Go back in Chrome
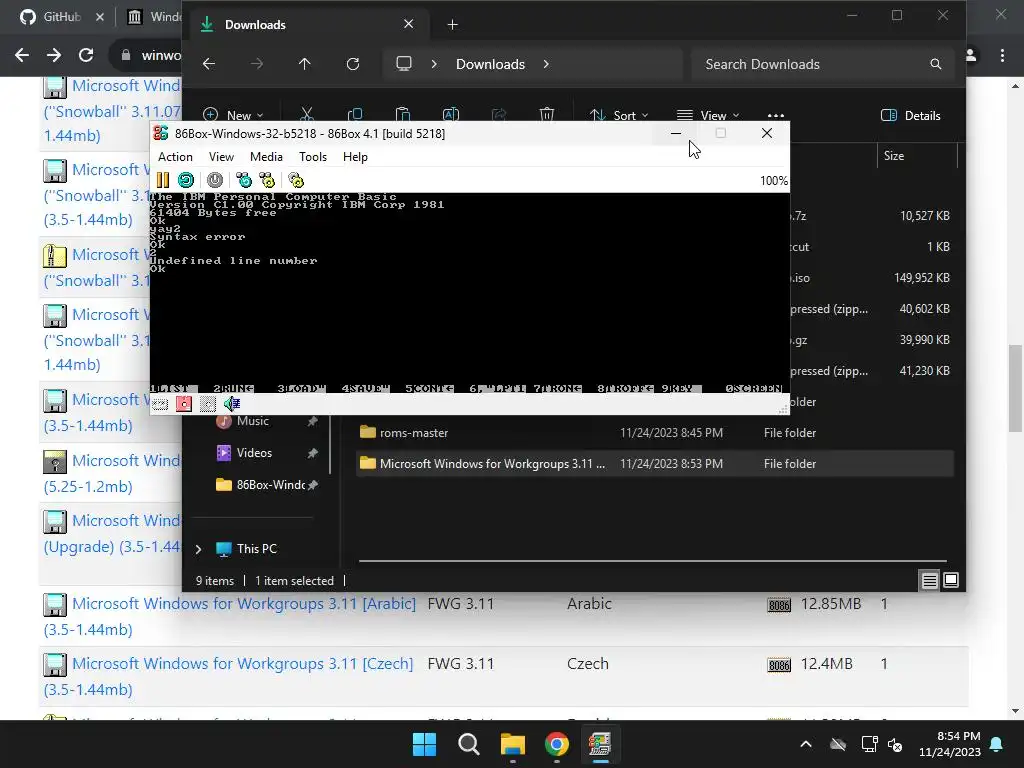 pyautogui.click(x=22, y=55)
